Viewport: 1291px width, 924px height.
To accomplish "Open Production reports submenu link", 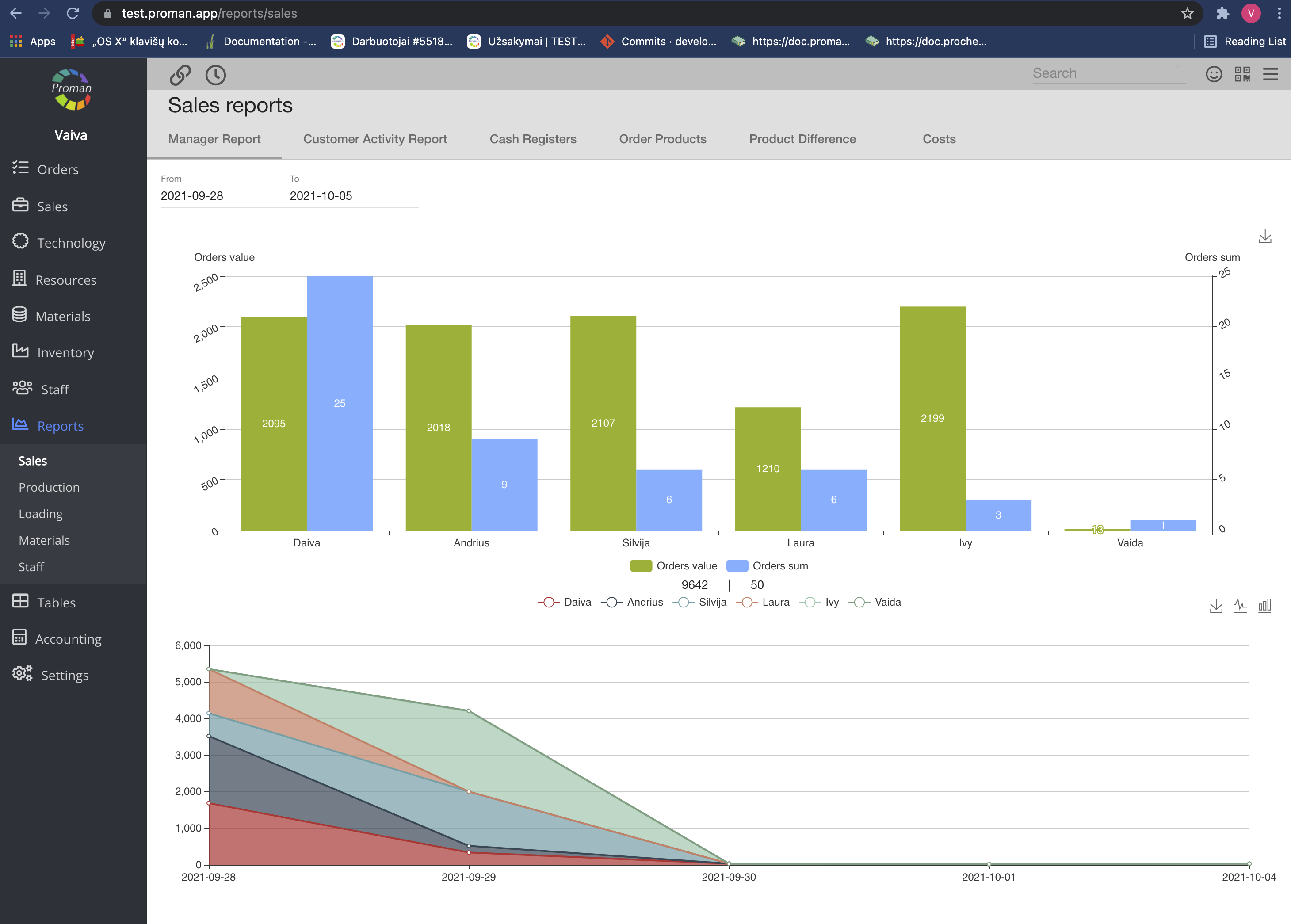I will [49, 487].
